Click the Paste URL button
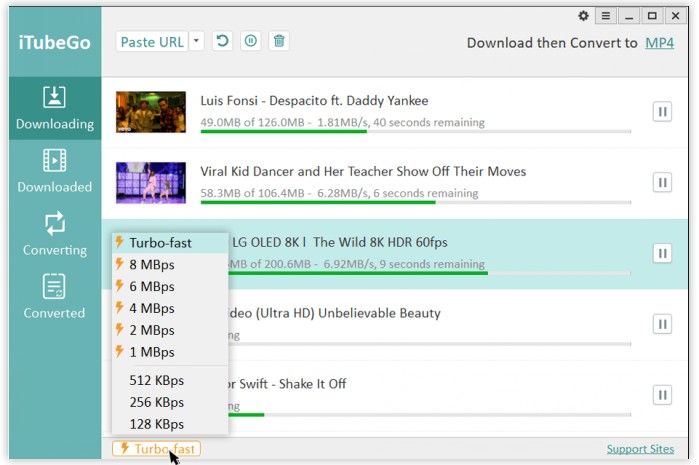The width and height of the screenshot is (699, 465). 152,42
